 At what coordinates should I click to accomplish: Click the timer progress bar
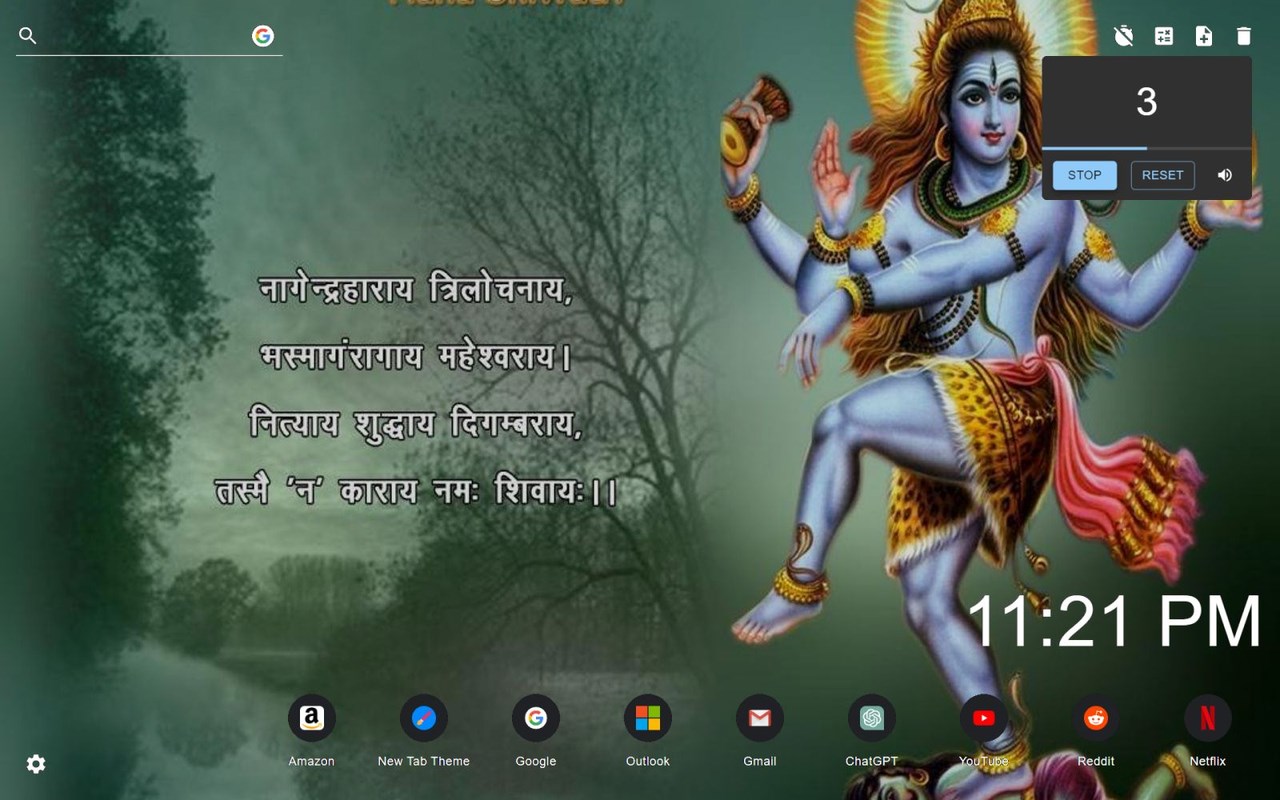click(x=1147, y=148)
